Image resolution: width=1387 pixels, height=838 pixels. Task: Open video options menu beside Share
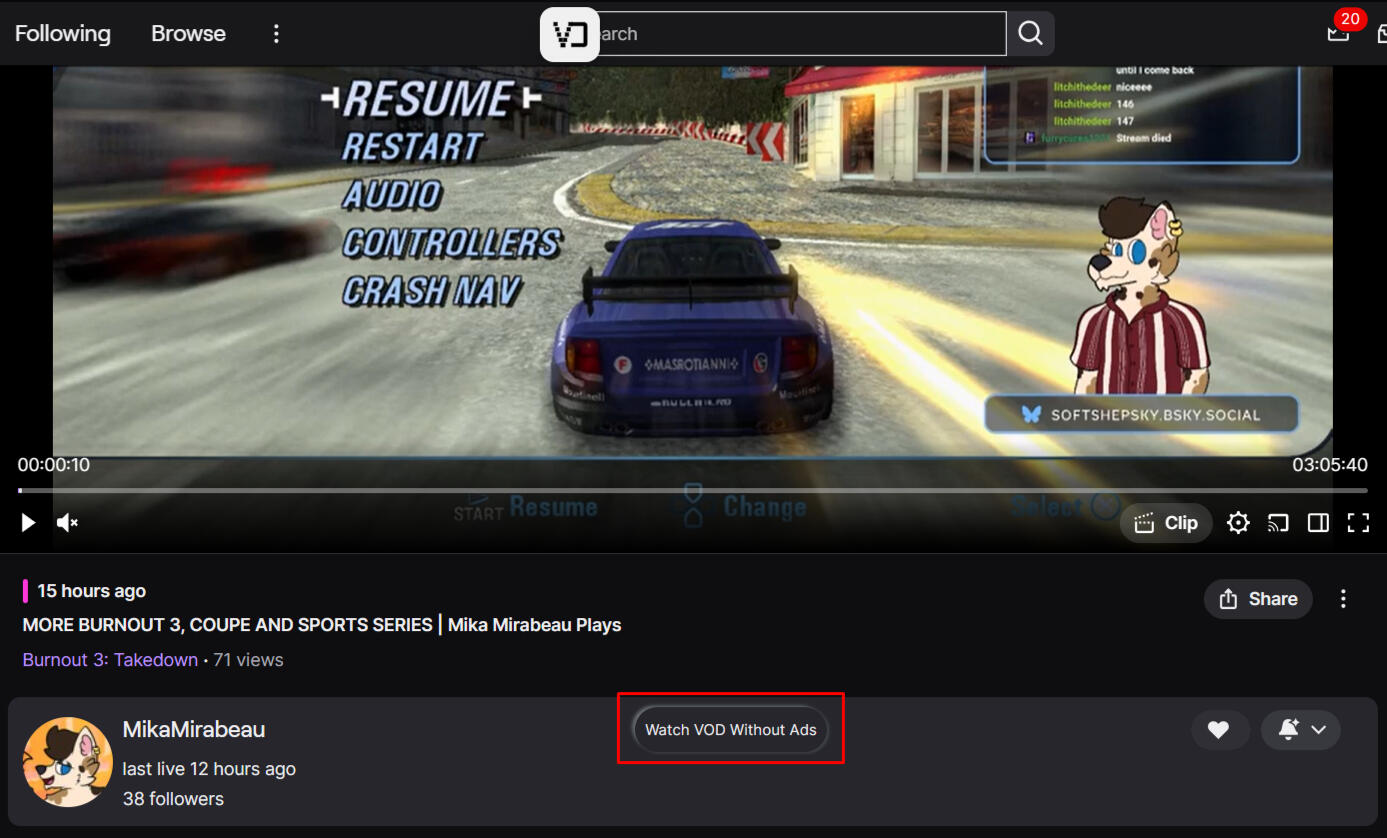pyautogui.click(x=1343, y=599)
